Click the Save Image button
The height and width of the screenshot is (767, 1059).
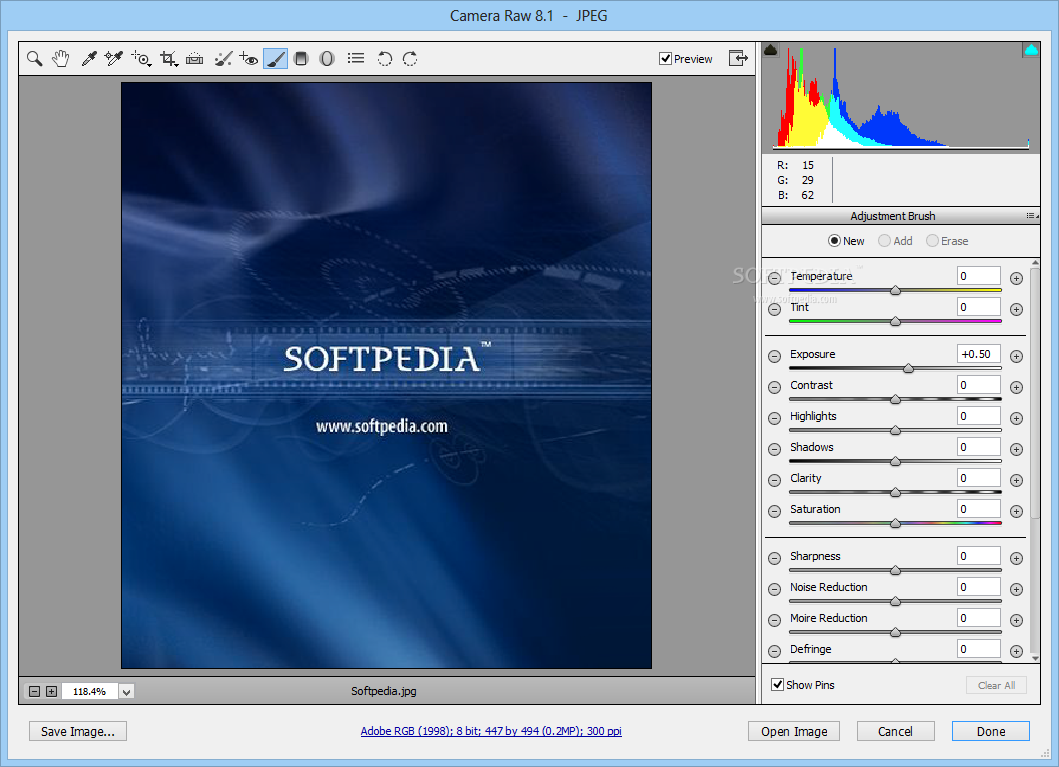78,731
